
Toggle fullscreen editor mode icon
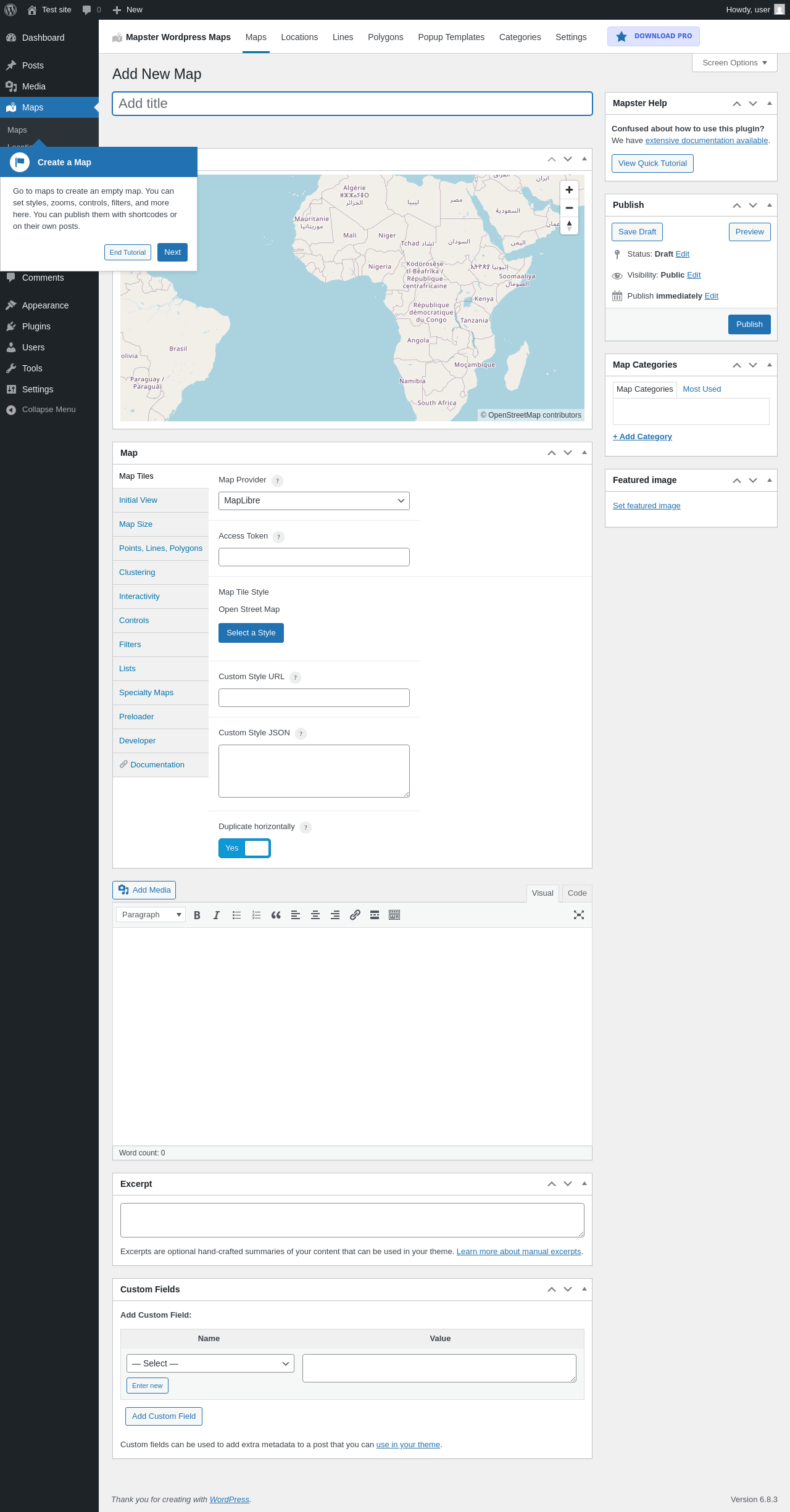pos(579,915)
